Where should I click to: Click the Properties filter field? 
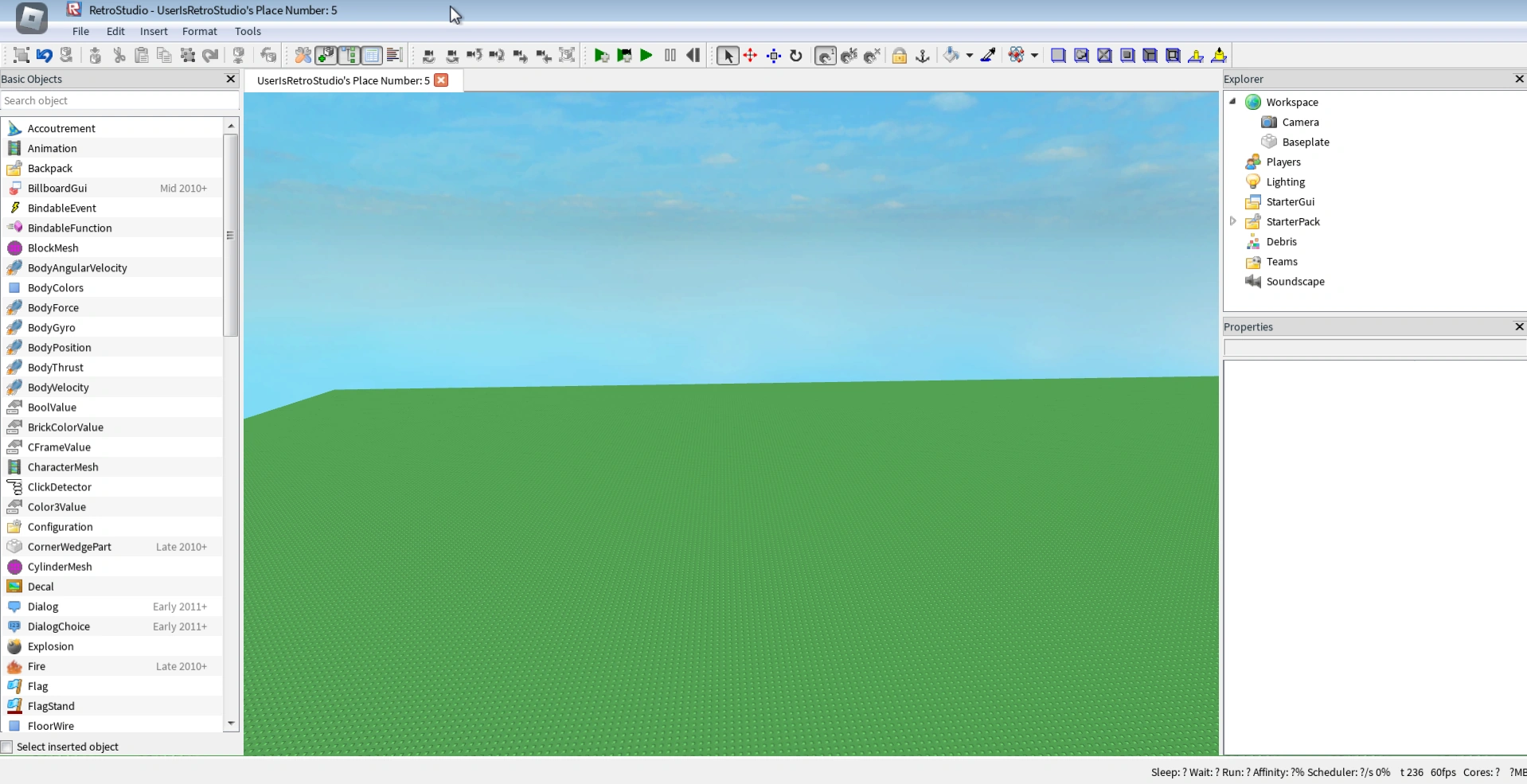[1375, 348]
